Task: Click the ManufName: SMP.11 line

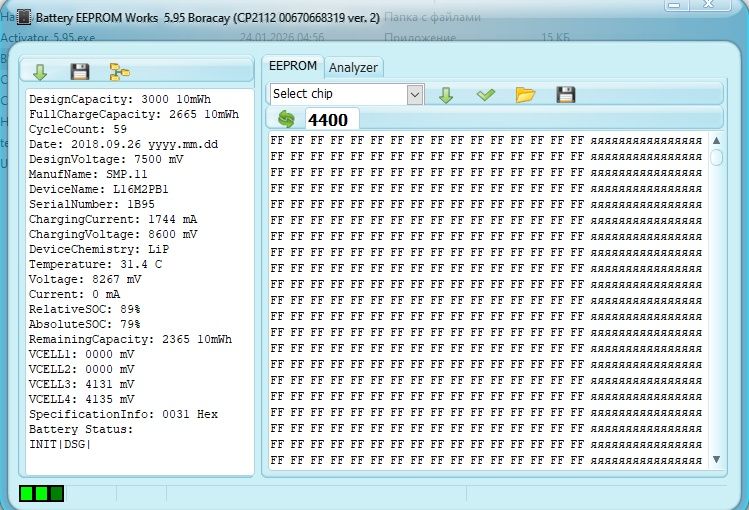Action: coord(88,174)
